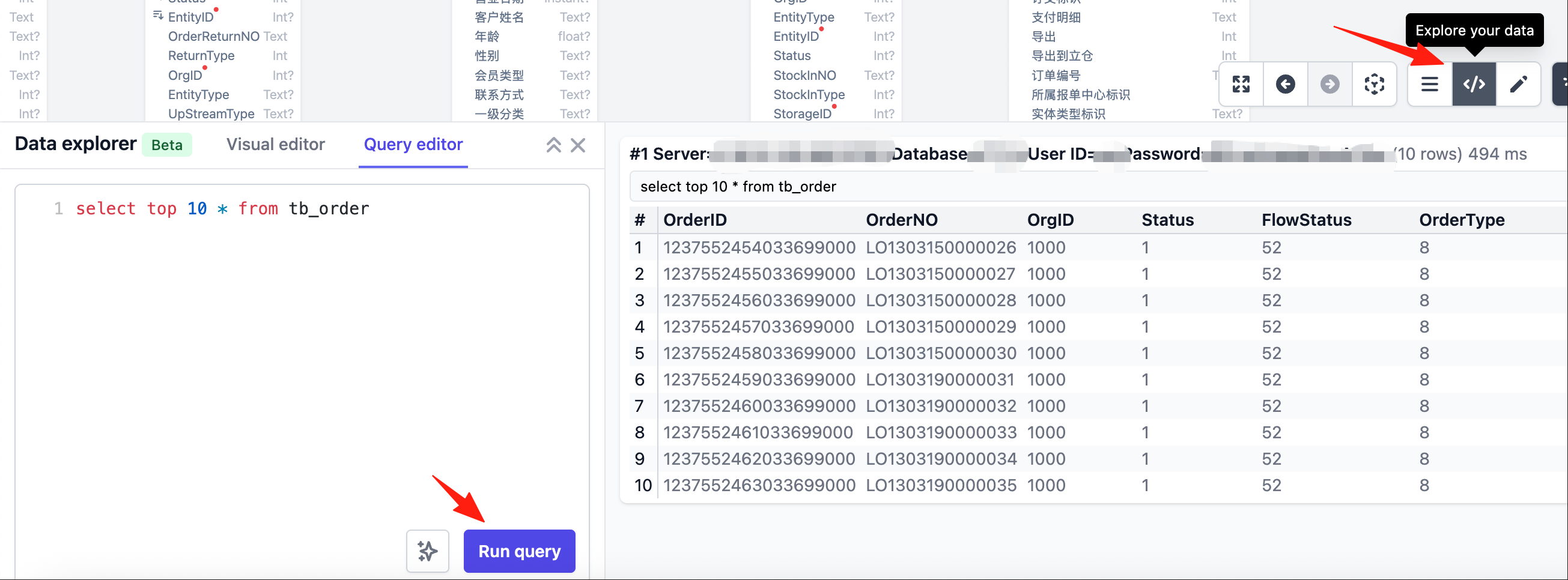
Task: Click the StockInNO field in the diagram
Action: (804, 76)
